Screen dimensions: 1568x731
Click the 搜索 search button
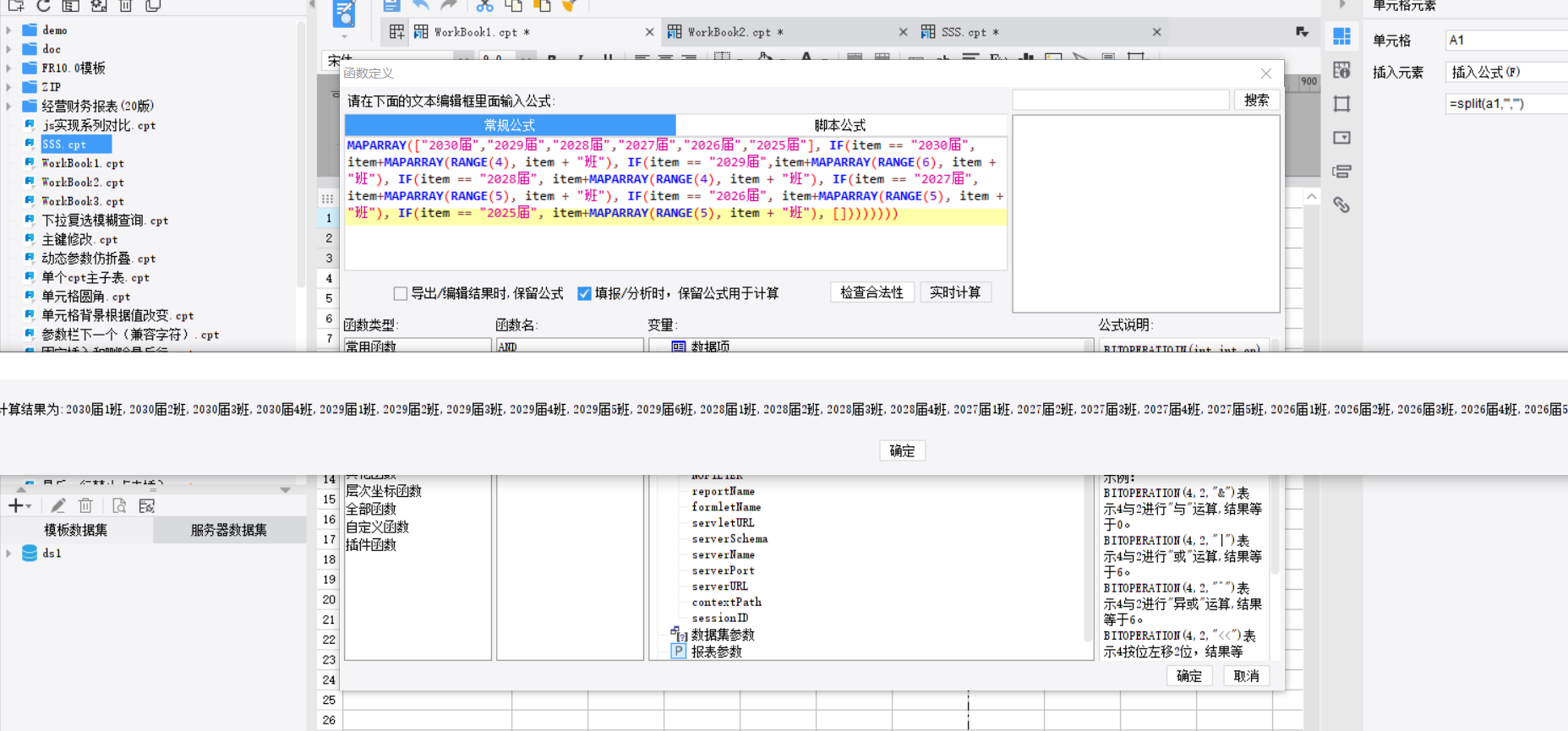tap(1257, 100)
